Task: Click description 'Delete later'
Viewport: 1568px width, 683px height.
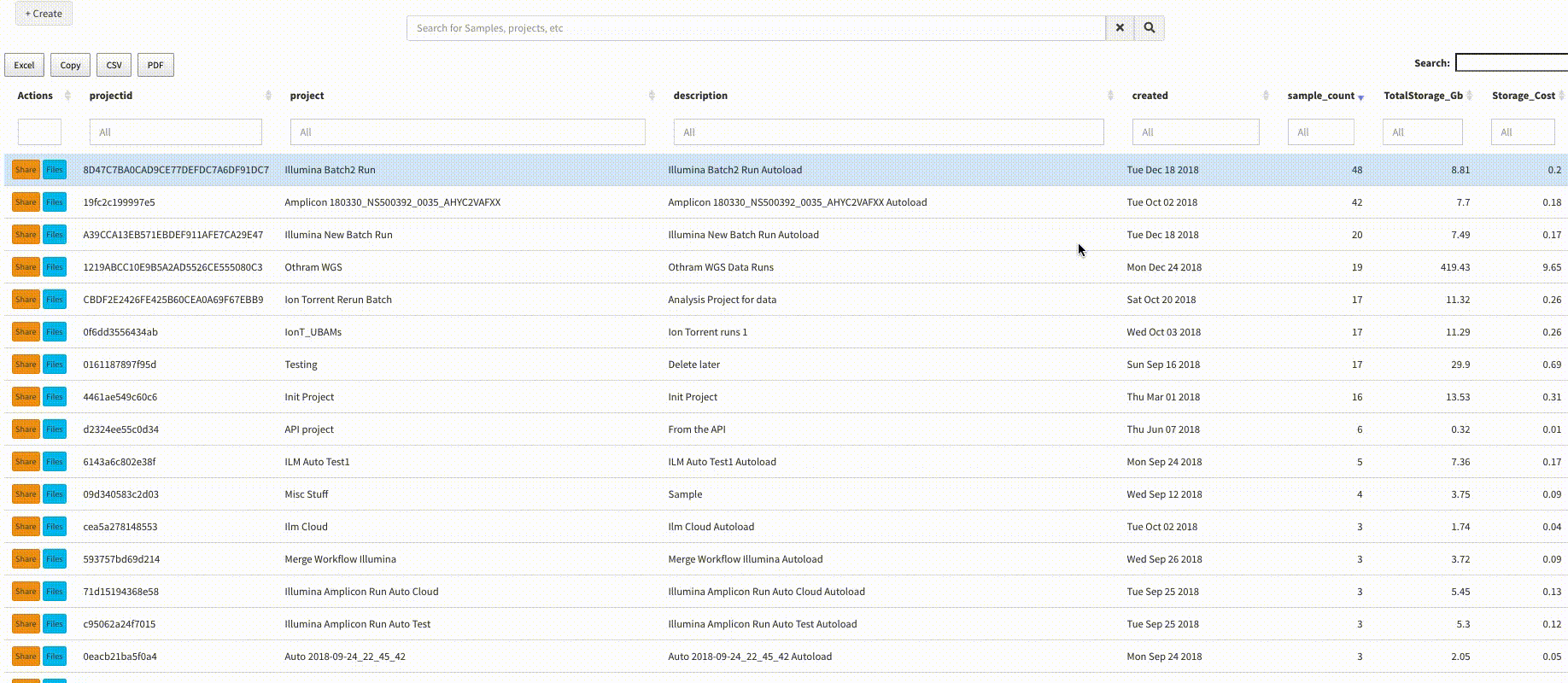Action: point(693,365)
